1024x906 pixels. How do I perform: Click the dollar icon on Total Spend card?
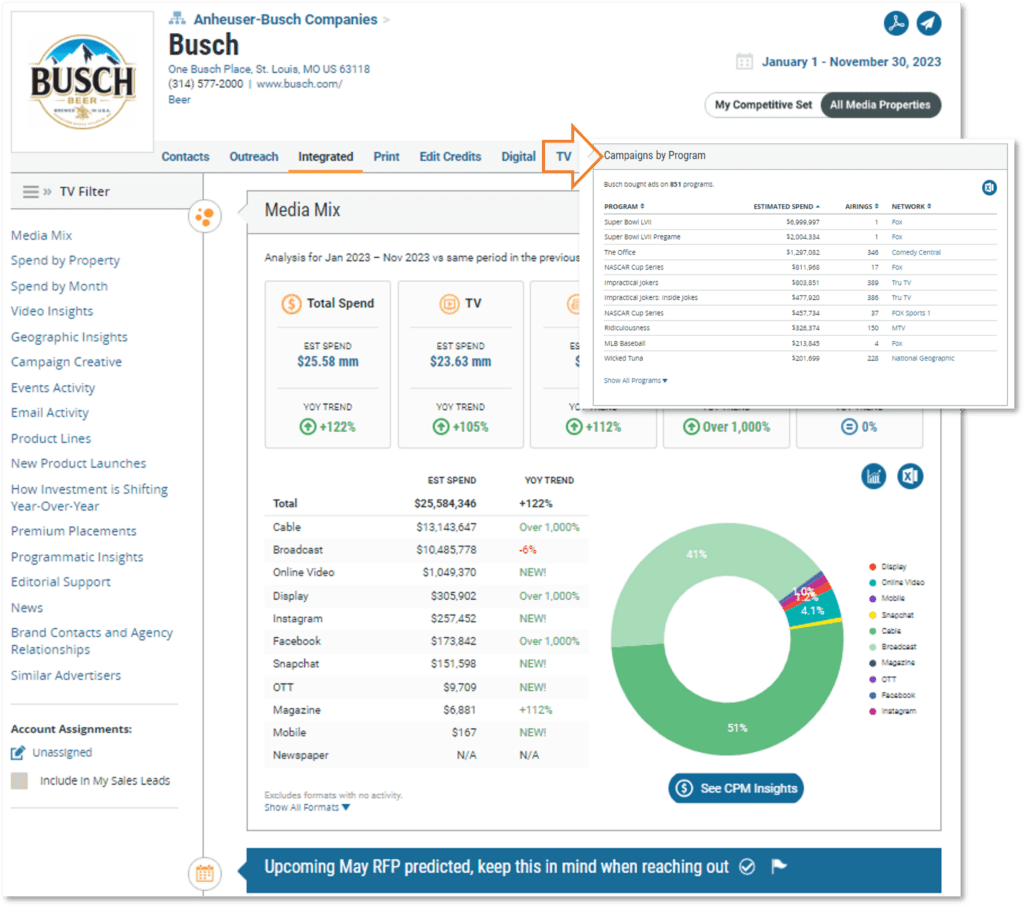click(291, 304)
